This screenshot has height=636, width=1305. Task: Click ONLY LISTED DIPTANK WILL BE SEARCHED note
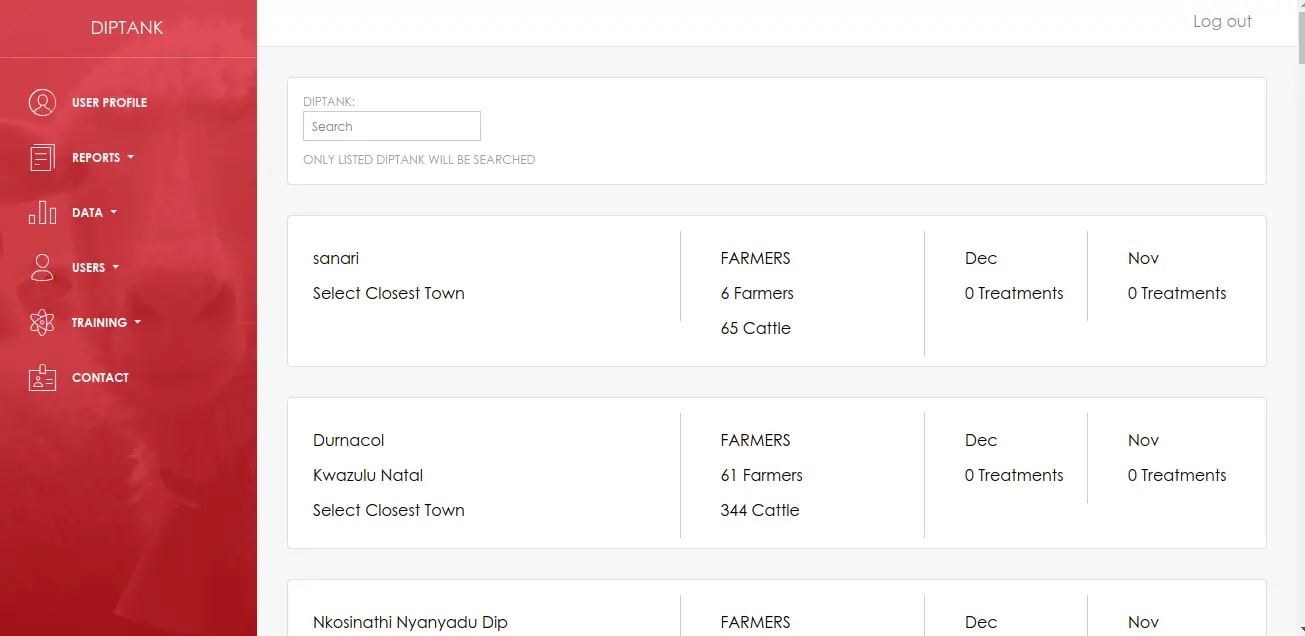(x=419, y=159)
